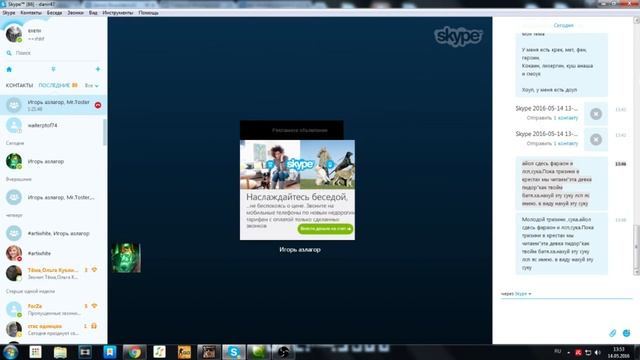
Task: Open the emoticon picker icon
Action: (627, 333)
